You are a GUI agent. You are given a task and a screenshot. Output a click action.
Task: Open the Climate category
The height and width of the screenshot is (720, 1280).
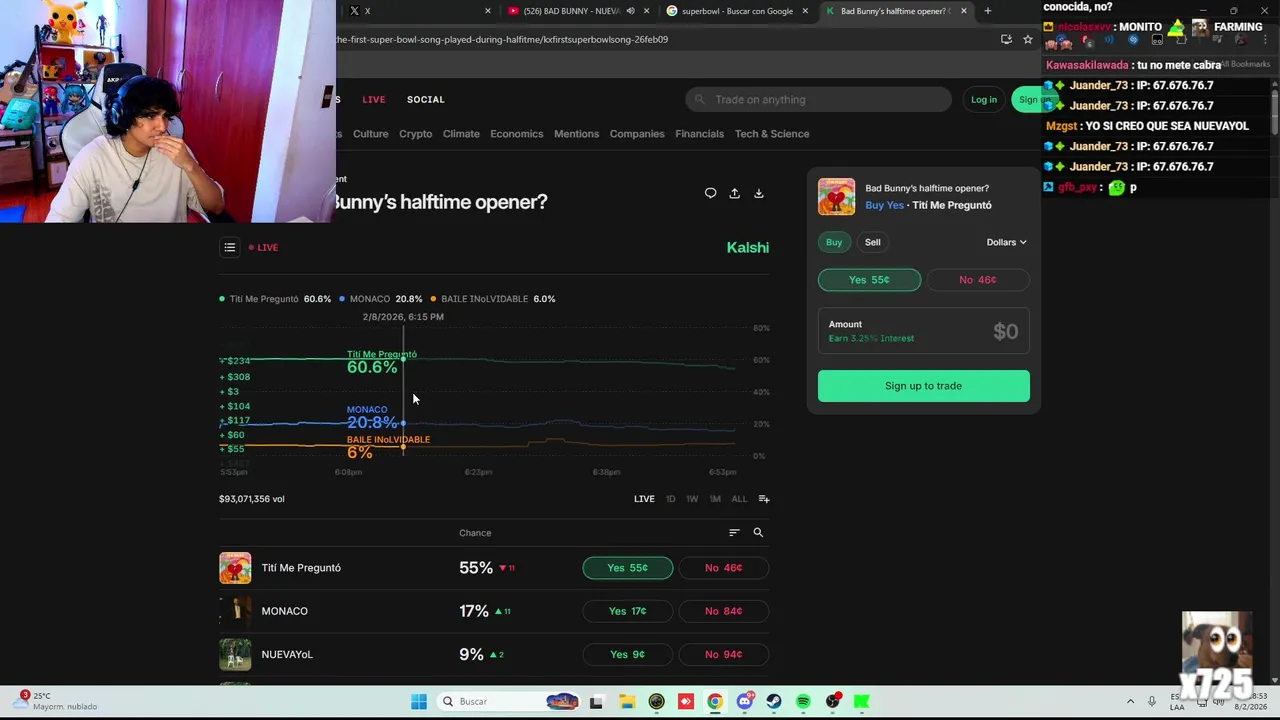point(461,134)
